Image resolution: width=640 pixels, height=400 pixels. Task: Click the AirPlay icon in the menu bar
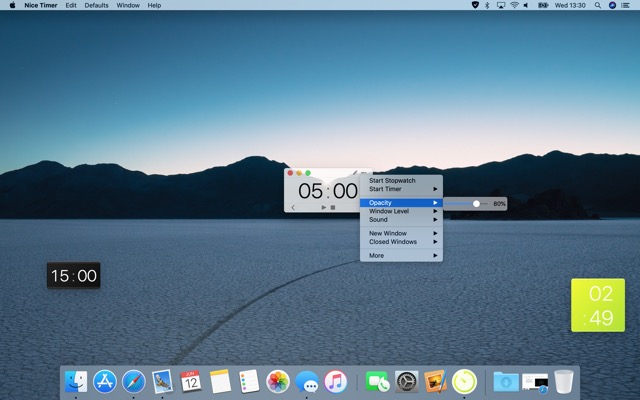(x=501, y=5)
